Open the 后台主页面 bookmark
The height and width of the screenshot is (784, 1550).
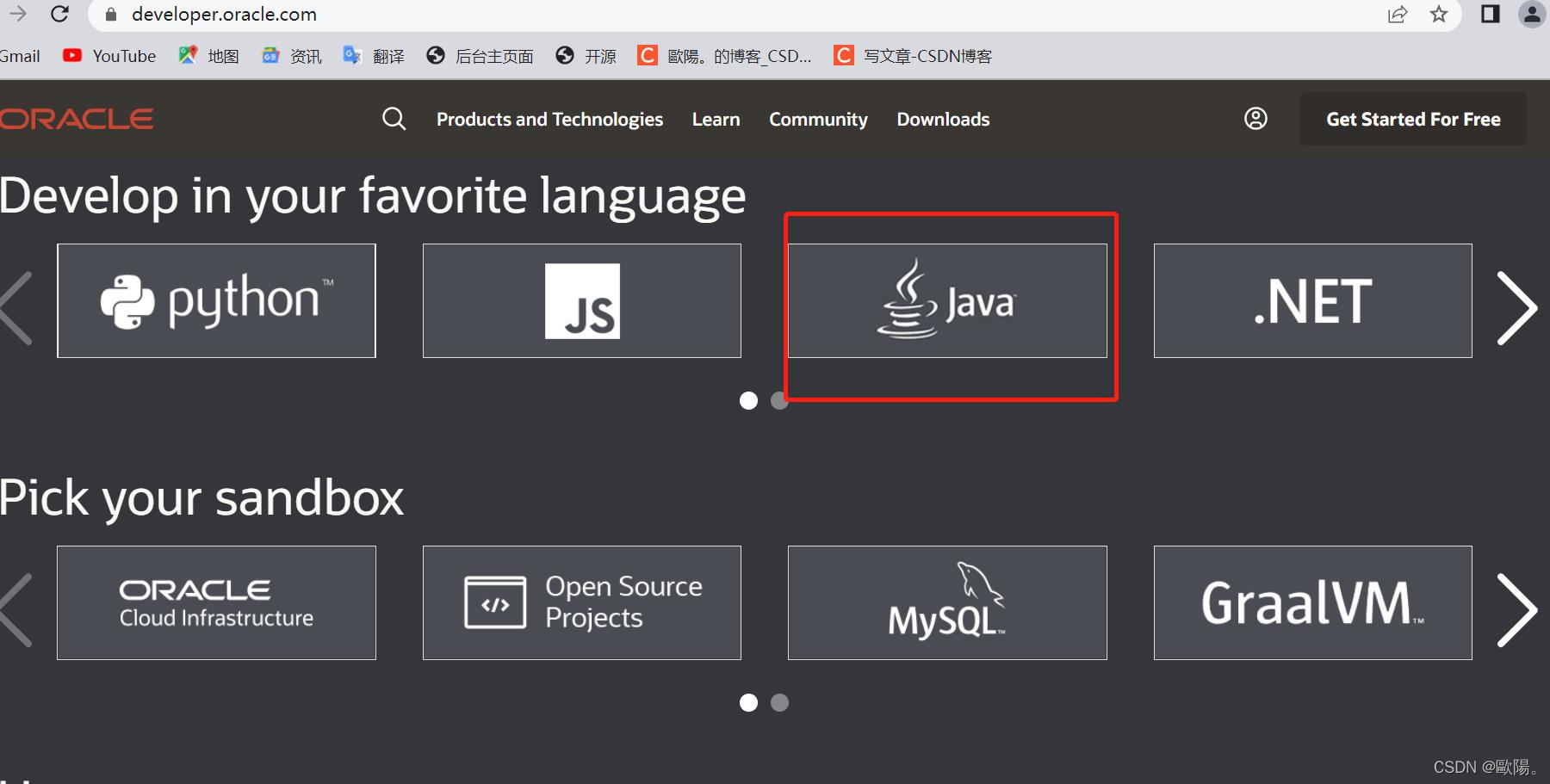(480, 56)
